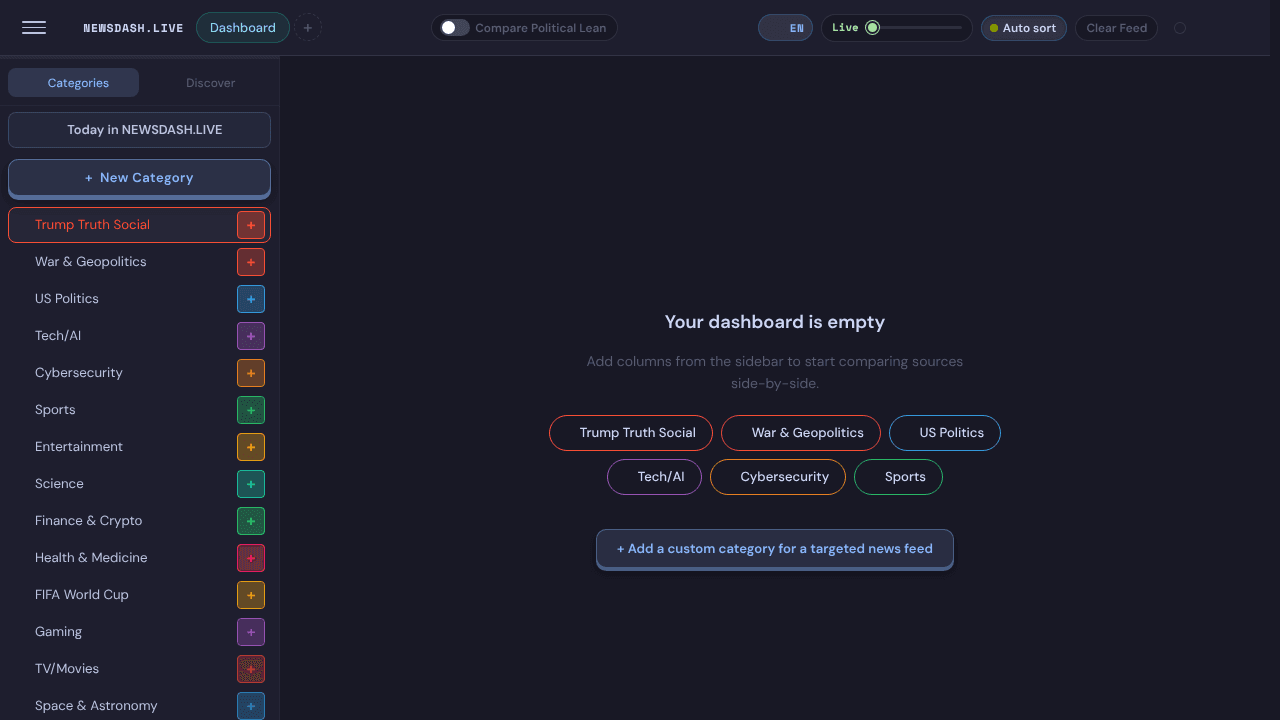This screenshot has width=1280, height=720.
Task: Click the NEWSDASH.LIVE logo
Action: click(133, 28)
